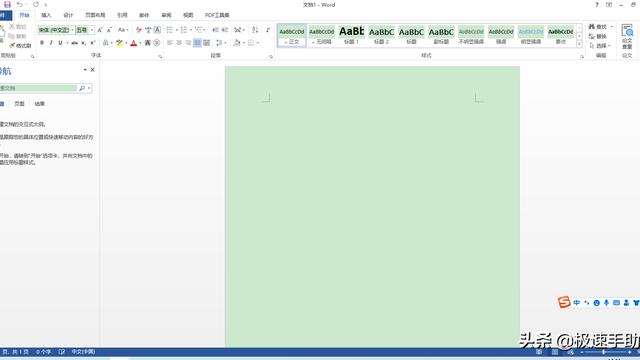This screenshot has height=360, width=640.
Task: Click the yellow text highlight color button
Action: [x=119, y=43]
